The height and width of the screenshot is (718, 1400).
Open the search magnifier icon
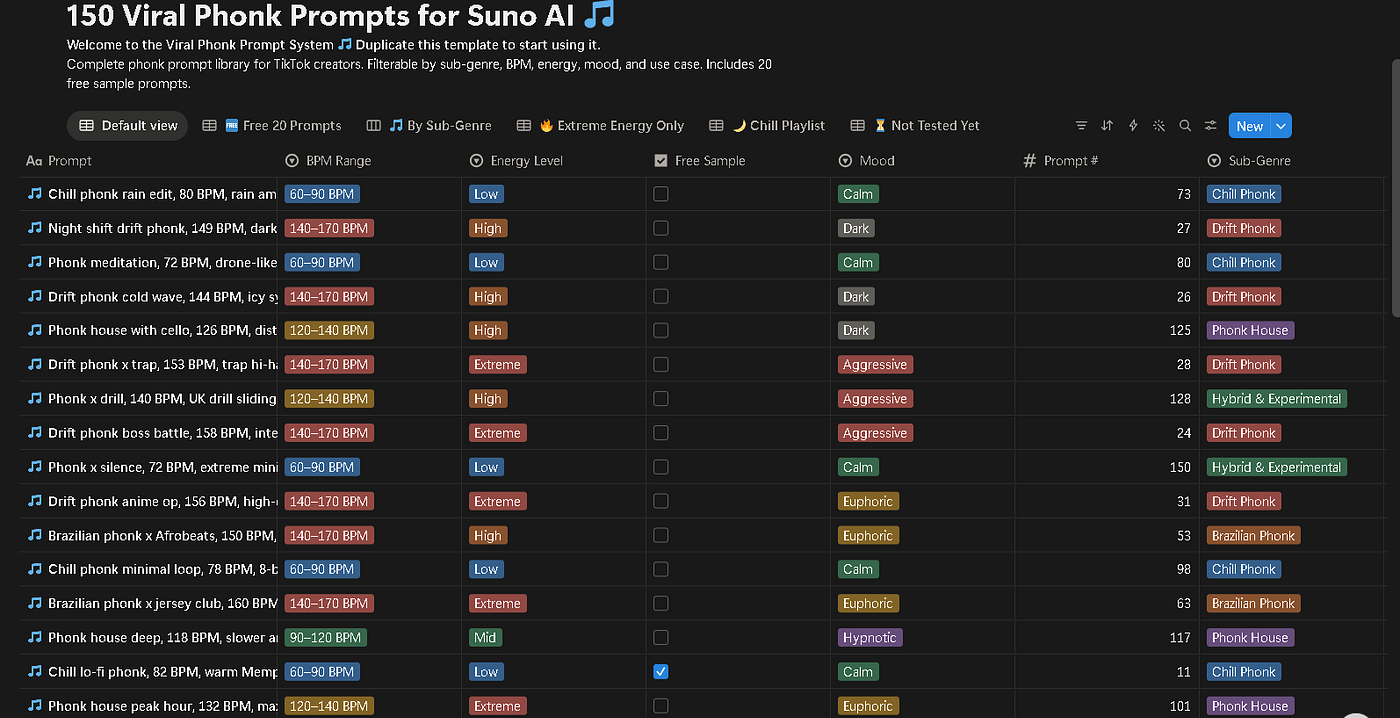(x=1185, y=126)
